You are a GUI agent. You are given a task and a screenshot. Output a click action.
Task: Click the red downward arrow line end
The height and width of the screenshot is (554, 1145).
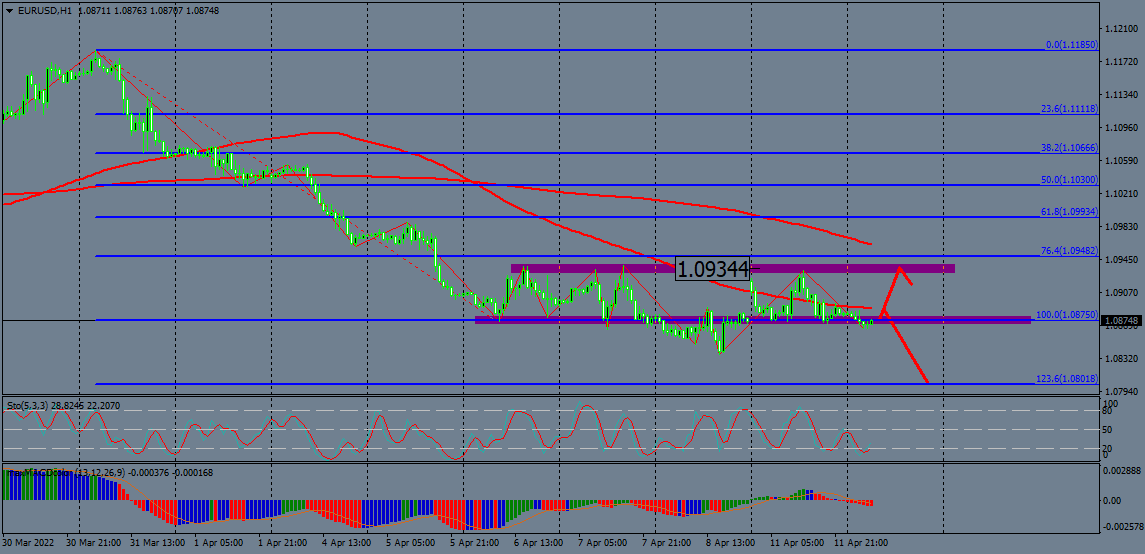(927, 382)
